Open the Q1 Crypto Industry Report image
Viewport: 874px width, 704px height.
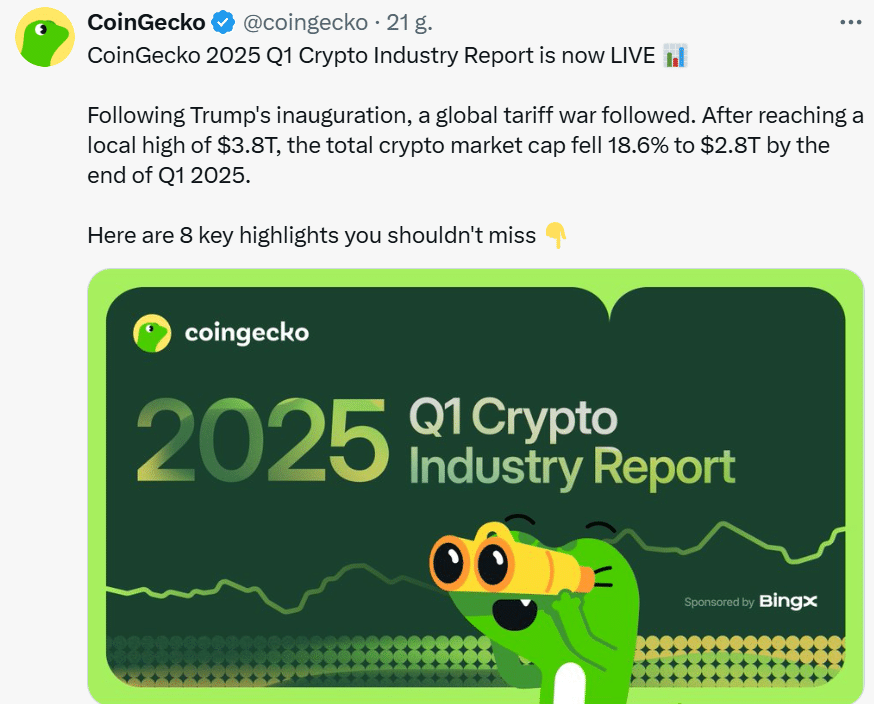pos(475,486)
